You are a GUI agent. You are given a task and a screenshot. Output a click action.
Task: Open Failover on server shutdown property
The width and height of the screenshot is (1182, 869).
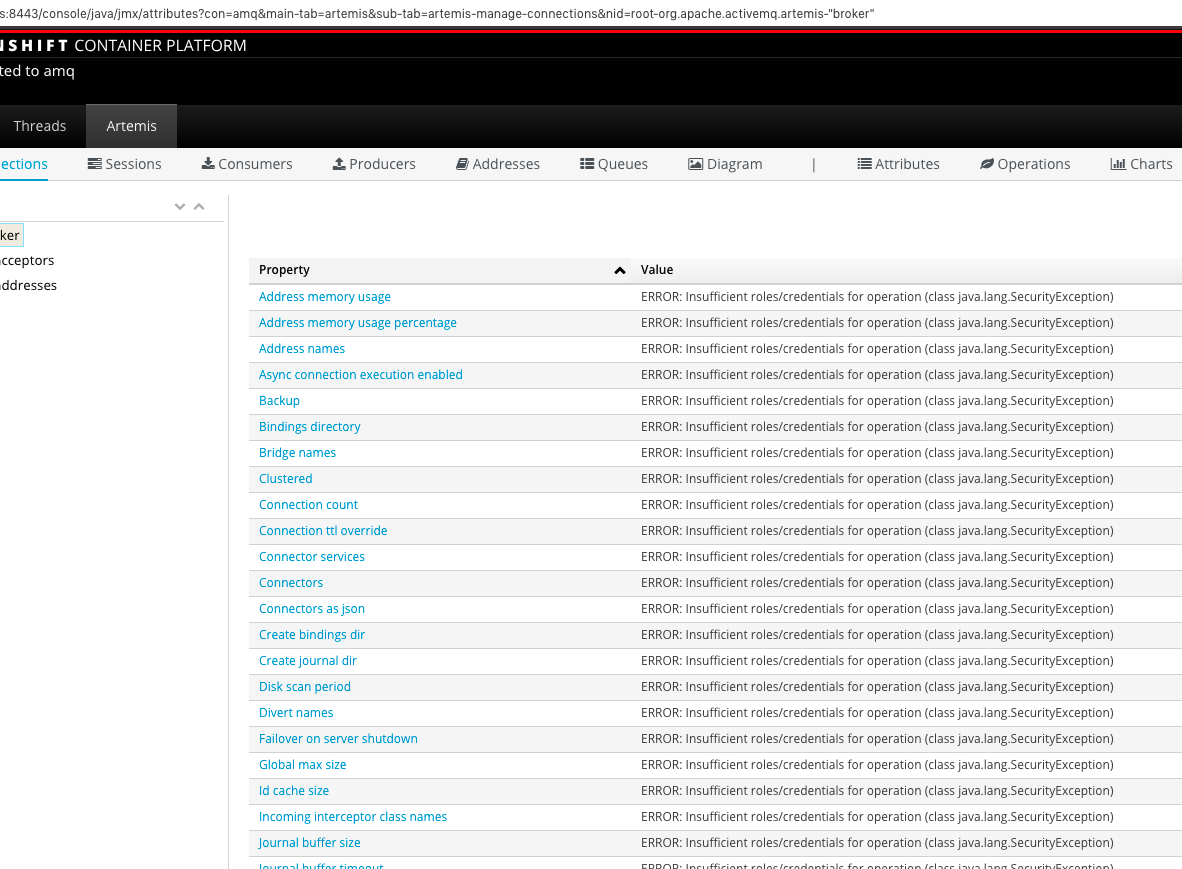(338, 739)
